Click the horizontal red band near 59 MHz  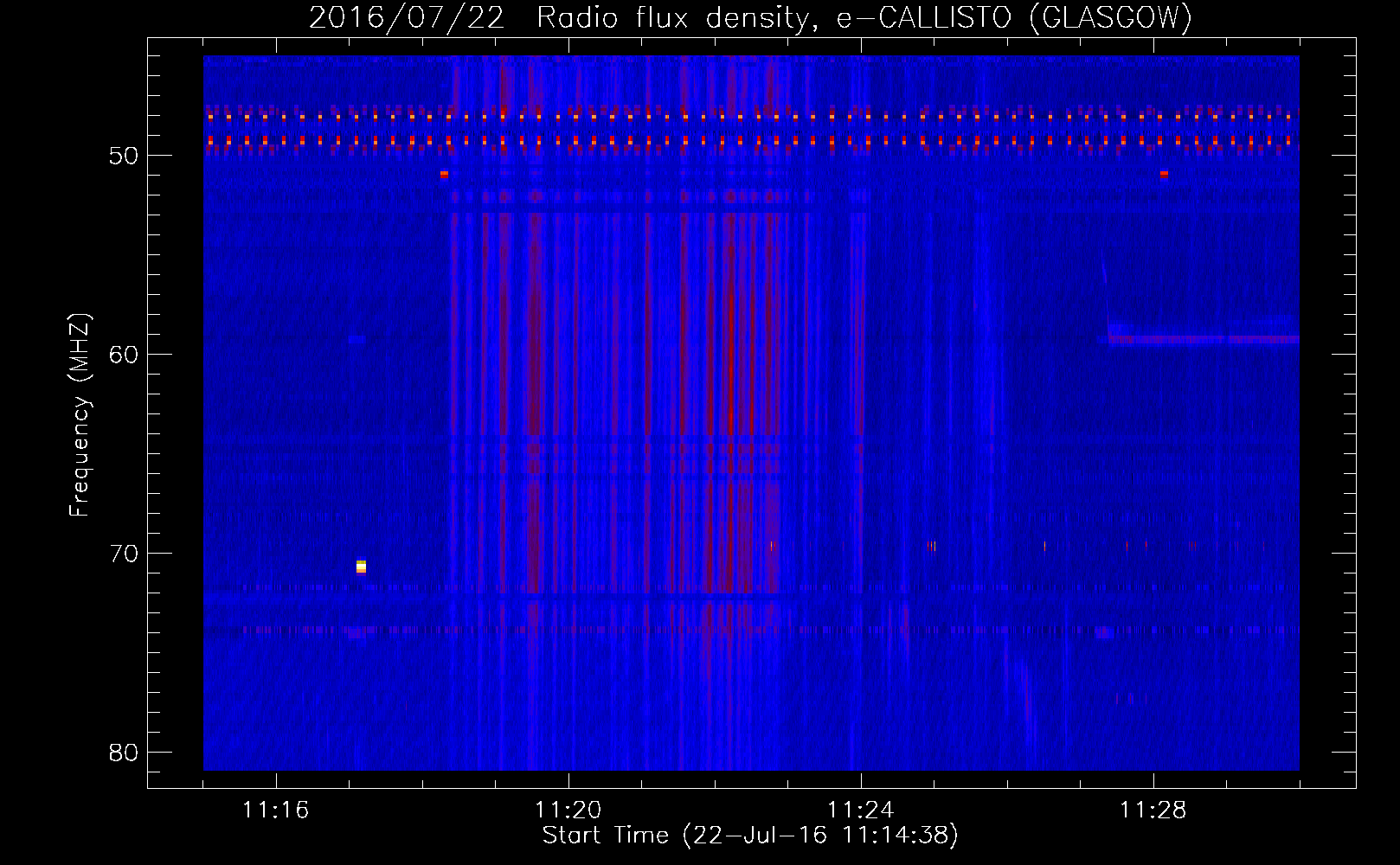1204,340
